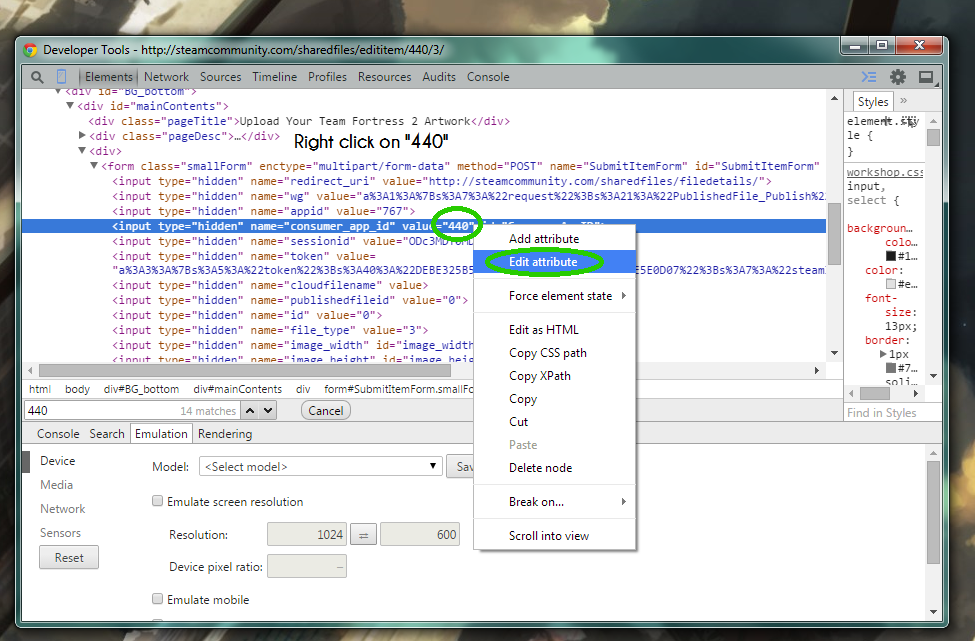Open the Profiles tab

tap(327, 77)
